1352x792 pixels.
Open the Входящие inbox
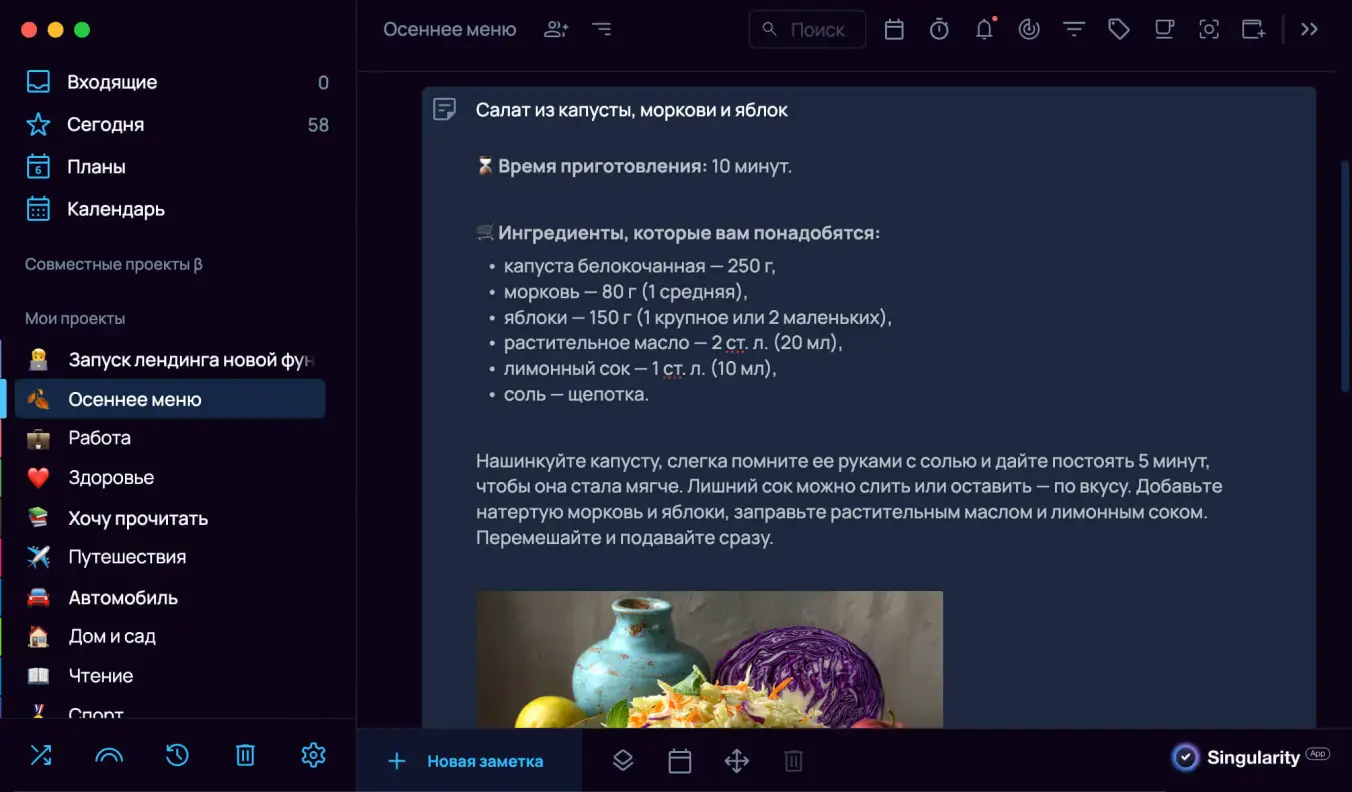[x=112, y=82]
